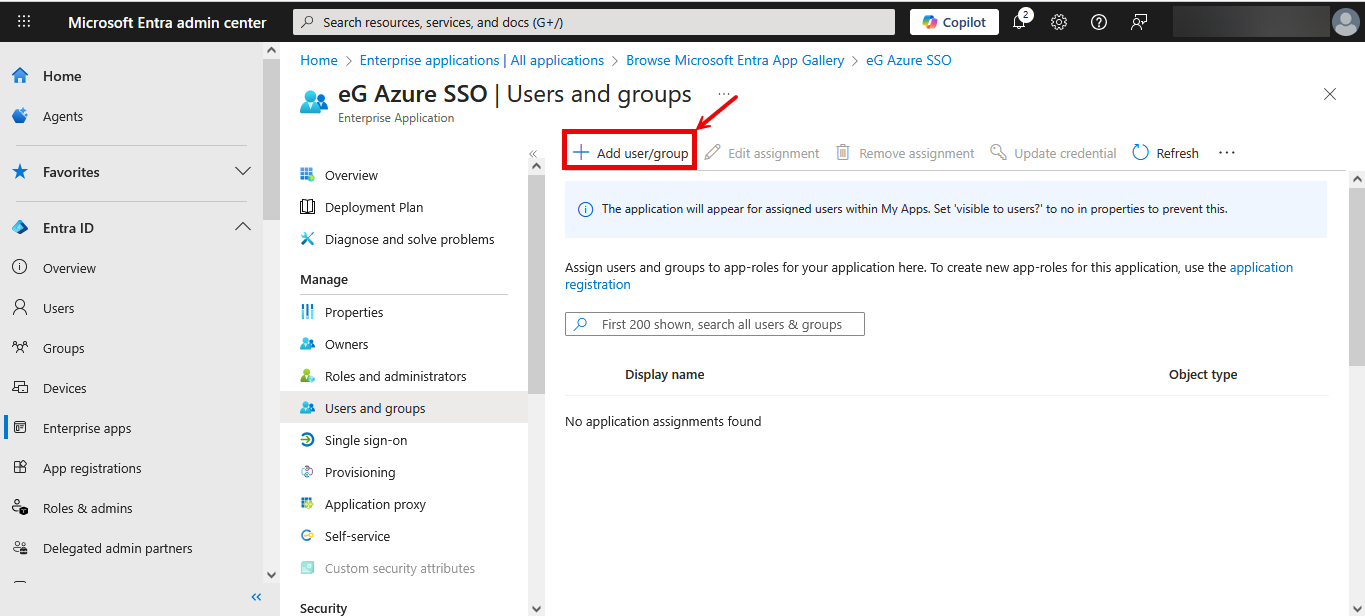Open Single sign-on menu item
Screen dimensions: 1365x616
365,440
